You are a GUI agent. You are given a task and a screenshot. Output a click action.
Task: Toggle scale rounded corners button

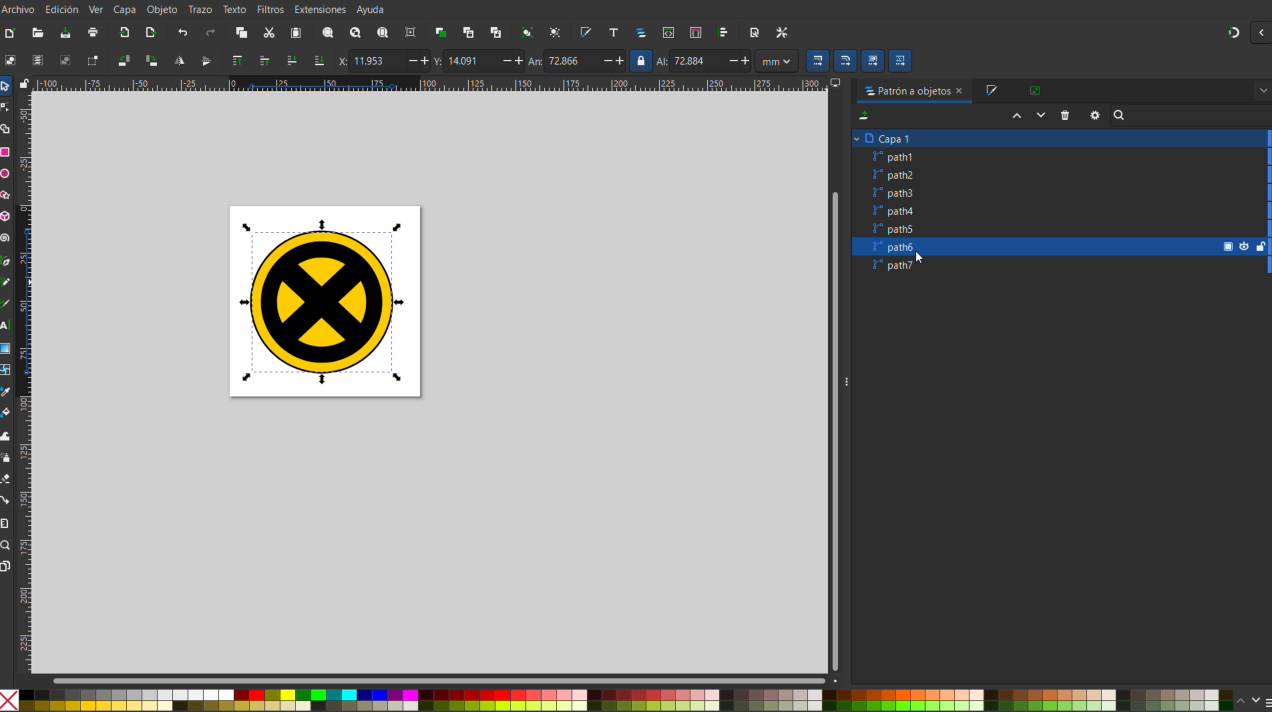845,61
